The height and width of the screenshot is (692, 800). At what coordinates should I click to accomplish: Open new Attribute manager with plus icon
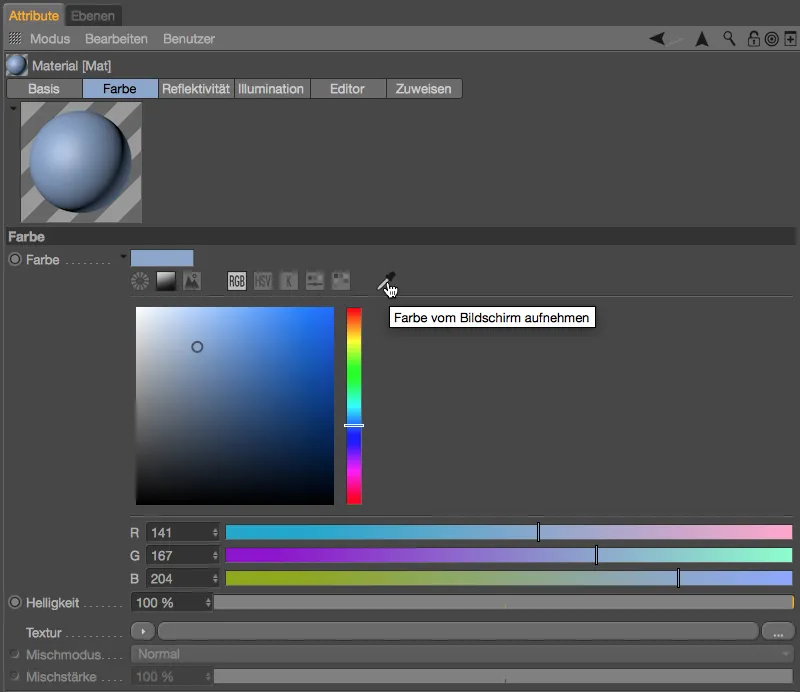pyautogui.click(x=790, y=39)
